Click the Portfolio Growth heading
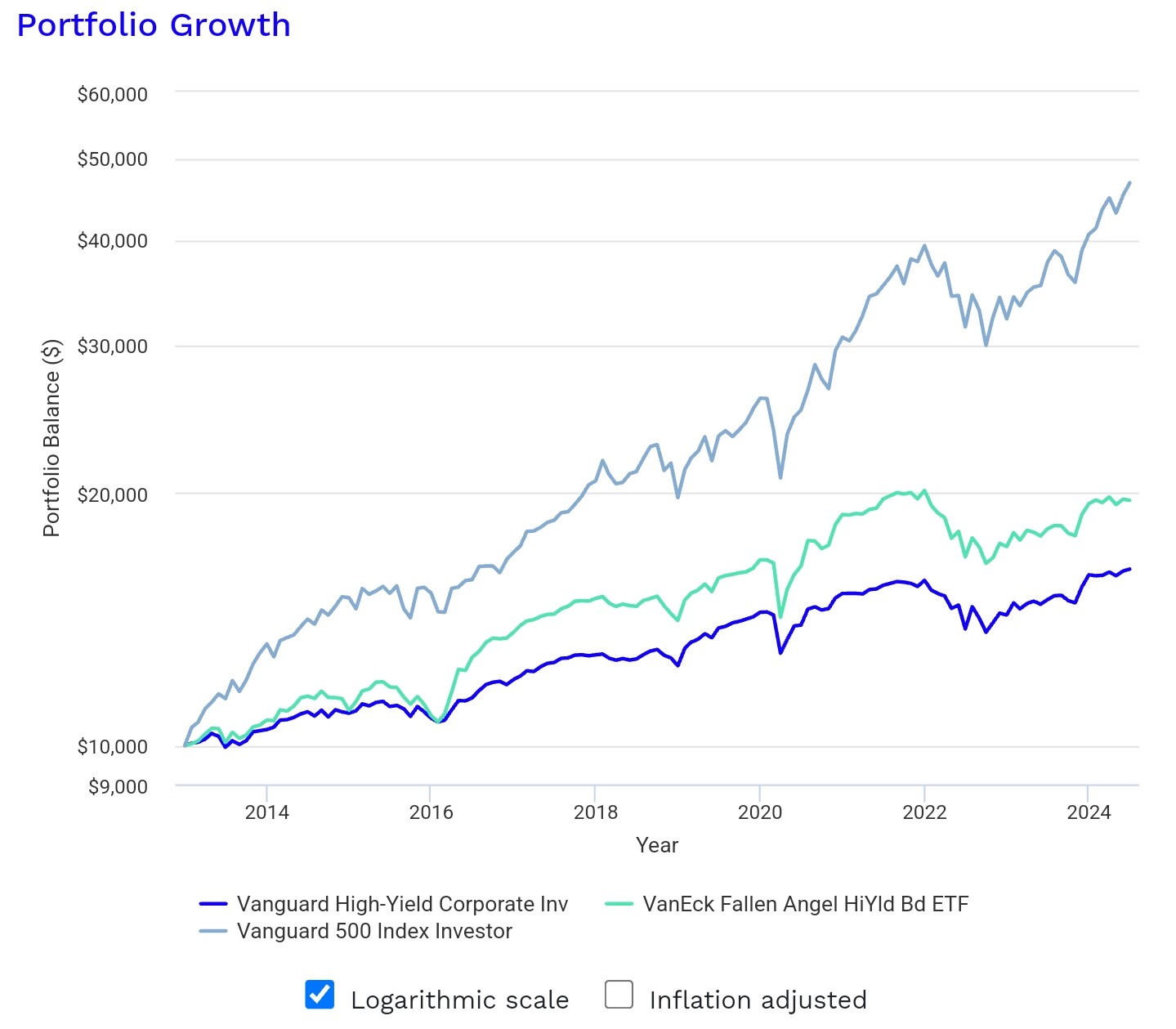Screen dimensions: 1176x1029 click(x=154, y=25)
